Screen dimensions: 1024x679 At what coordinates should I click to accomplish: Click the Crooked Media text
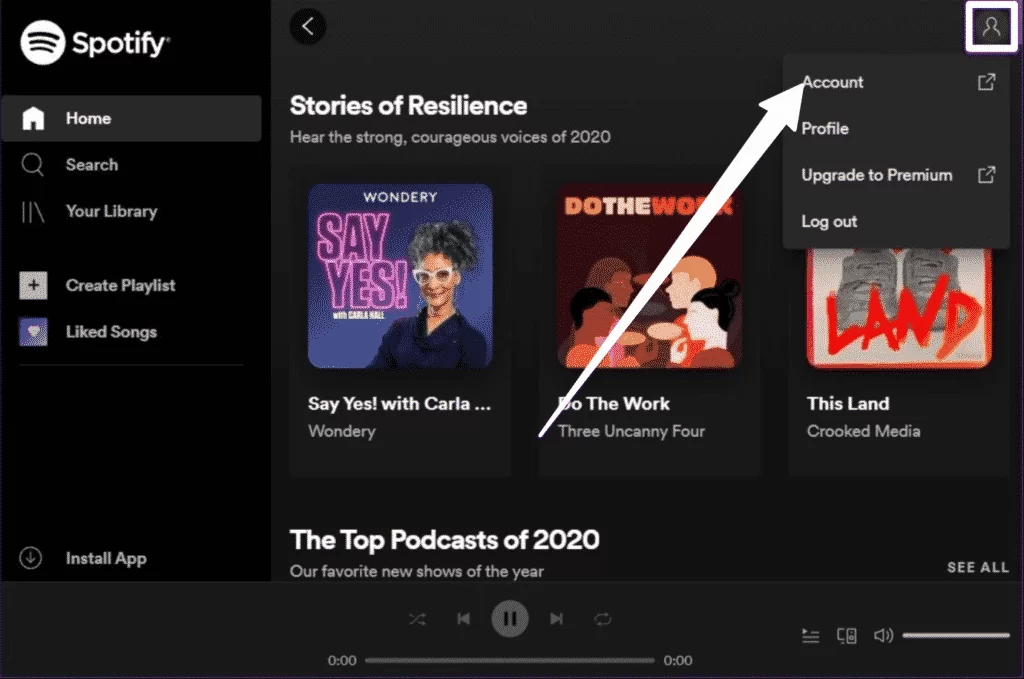(x=863, y=431)
